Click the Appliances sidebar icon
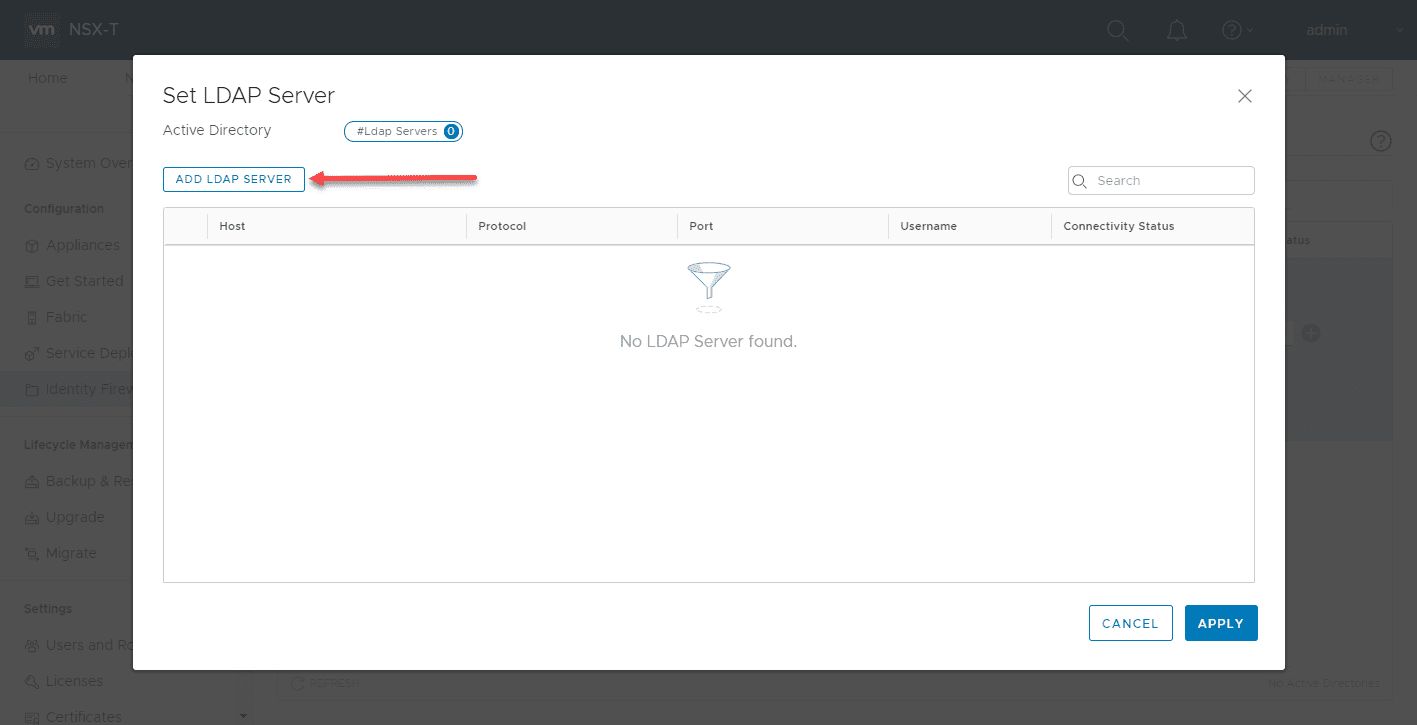The width and height of the screenshot is (1417, 725). pos(30,245)
